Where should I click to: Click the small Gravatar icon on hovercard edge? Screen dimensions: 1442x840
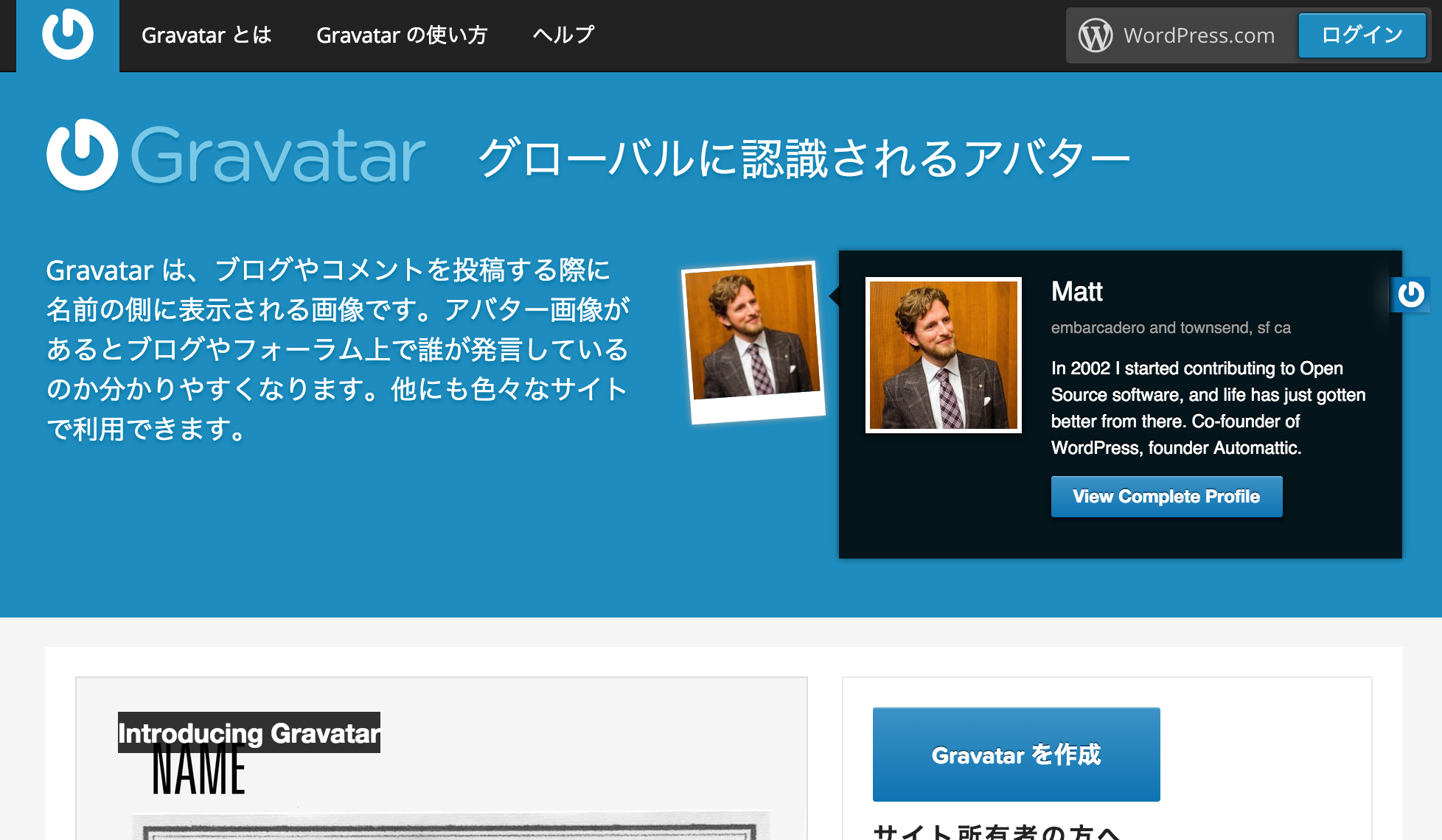tap(1410, 295)
